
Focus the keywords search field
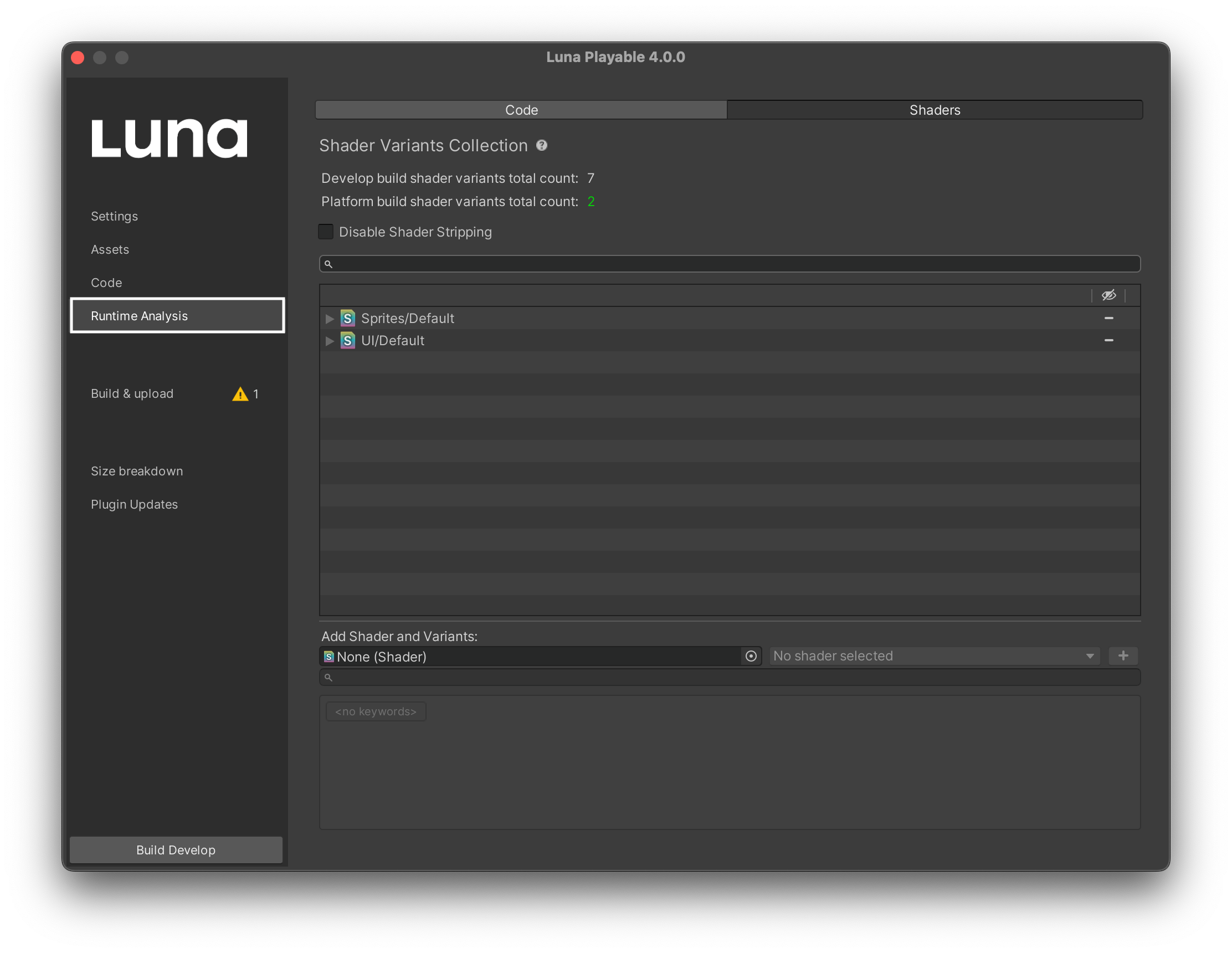point(730,678)
